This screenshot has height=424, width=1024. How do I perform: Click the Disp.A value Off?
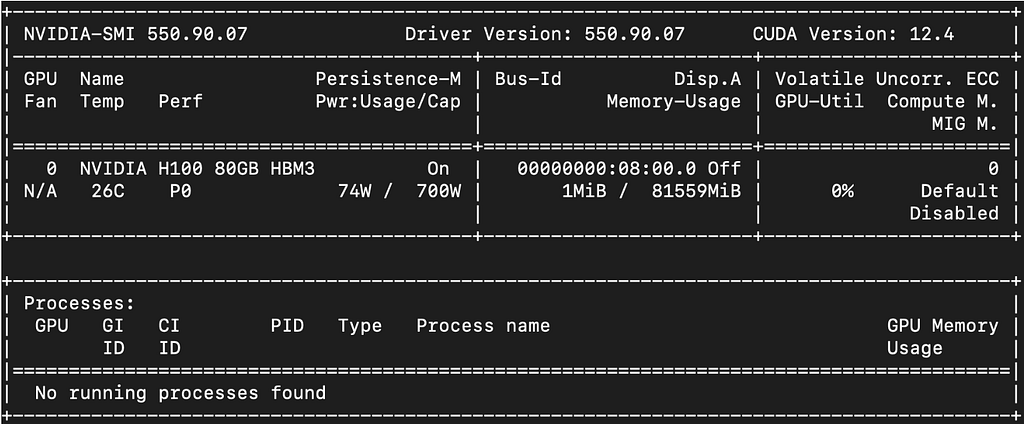point(724,169)
